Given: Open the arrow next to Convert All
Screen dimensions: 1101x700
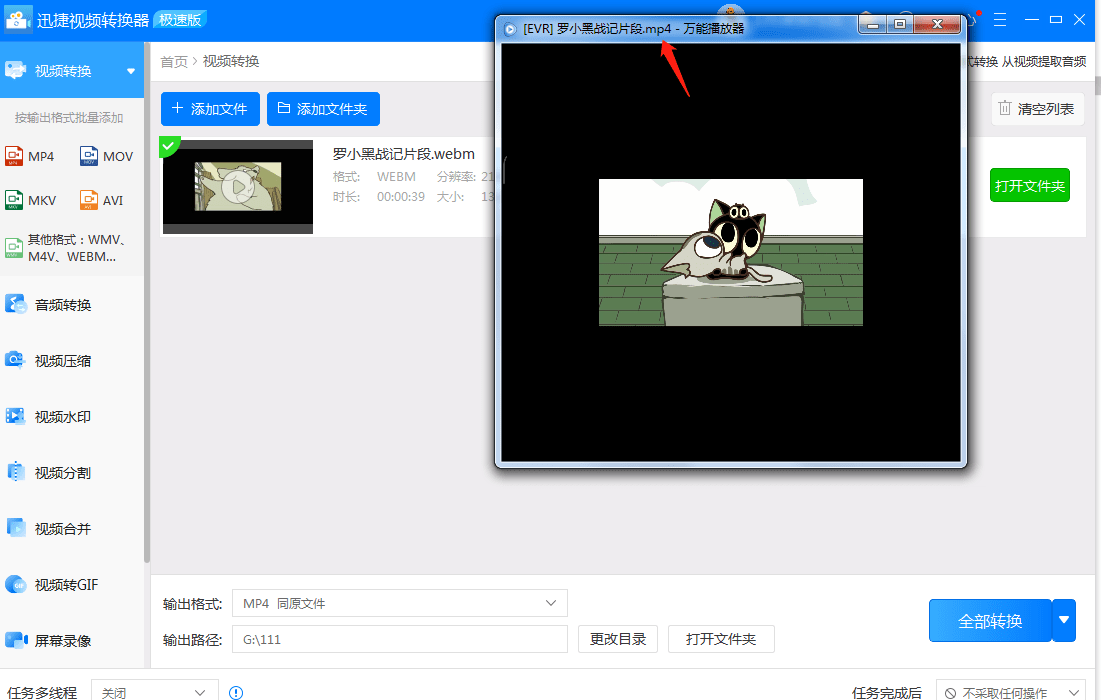Looking at the screenshot, I should click(1064, 620).
